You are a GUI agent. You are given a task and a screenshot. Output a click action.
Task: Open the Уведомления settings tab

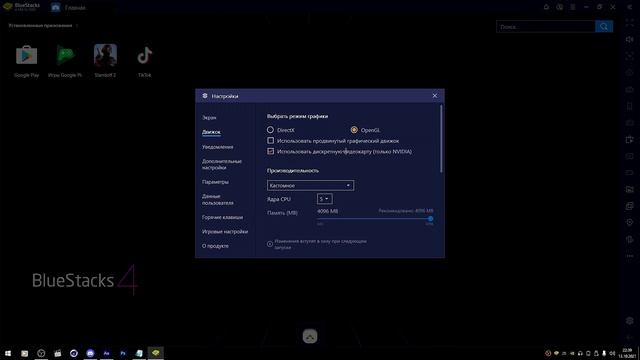pos(218,147)
